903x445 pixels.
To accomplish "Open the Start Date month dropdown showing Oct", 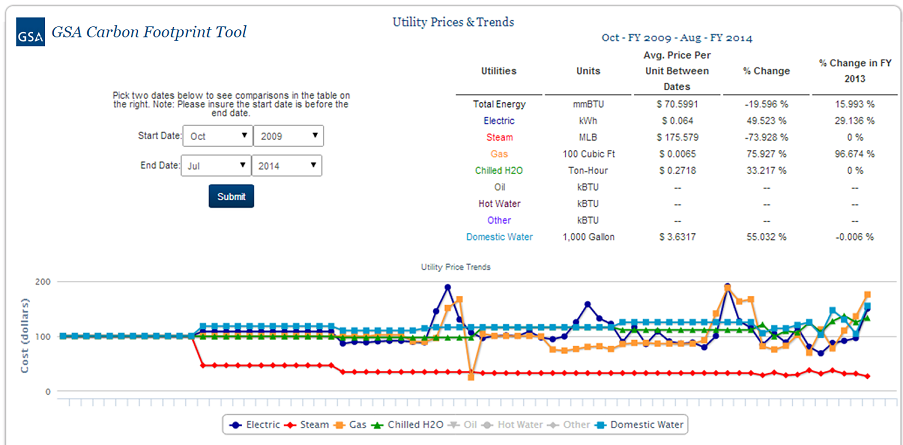I will (217, 136).
